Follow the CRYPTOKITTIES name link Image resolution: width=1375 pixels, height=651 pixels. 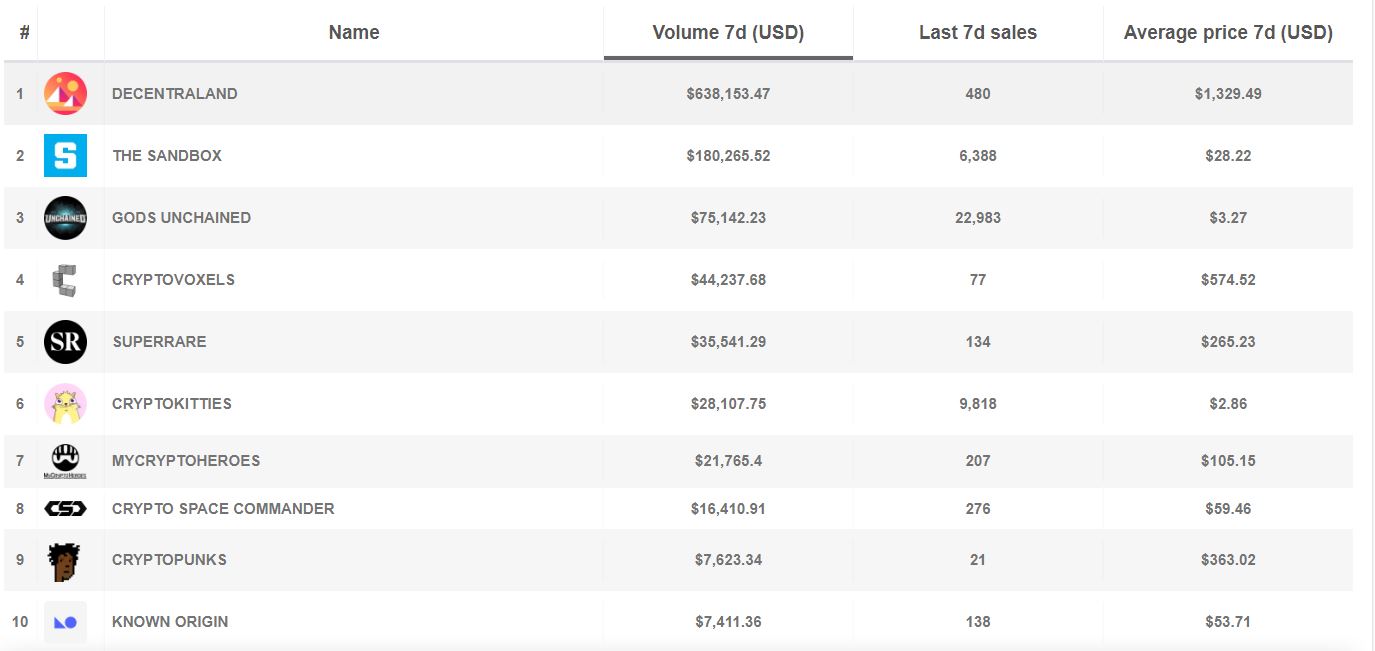tap(172, 404)
